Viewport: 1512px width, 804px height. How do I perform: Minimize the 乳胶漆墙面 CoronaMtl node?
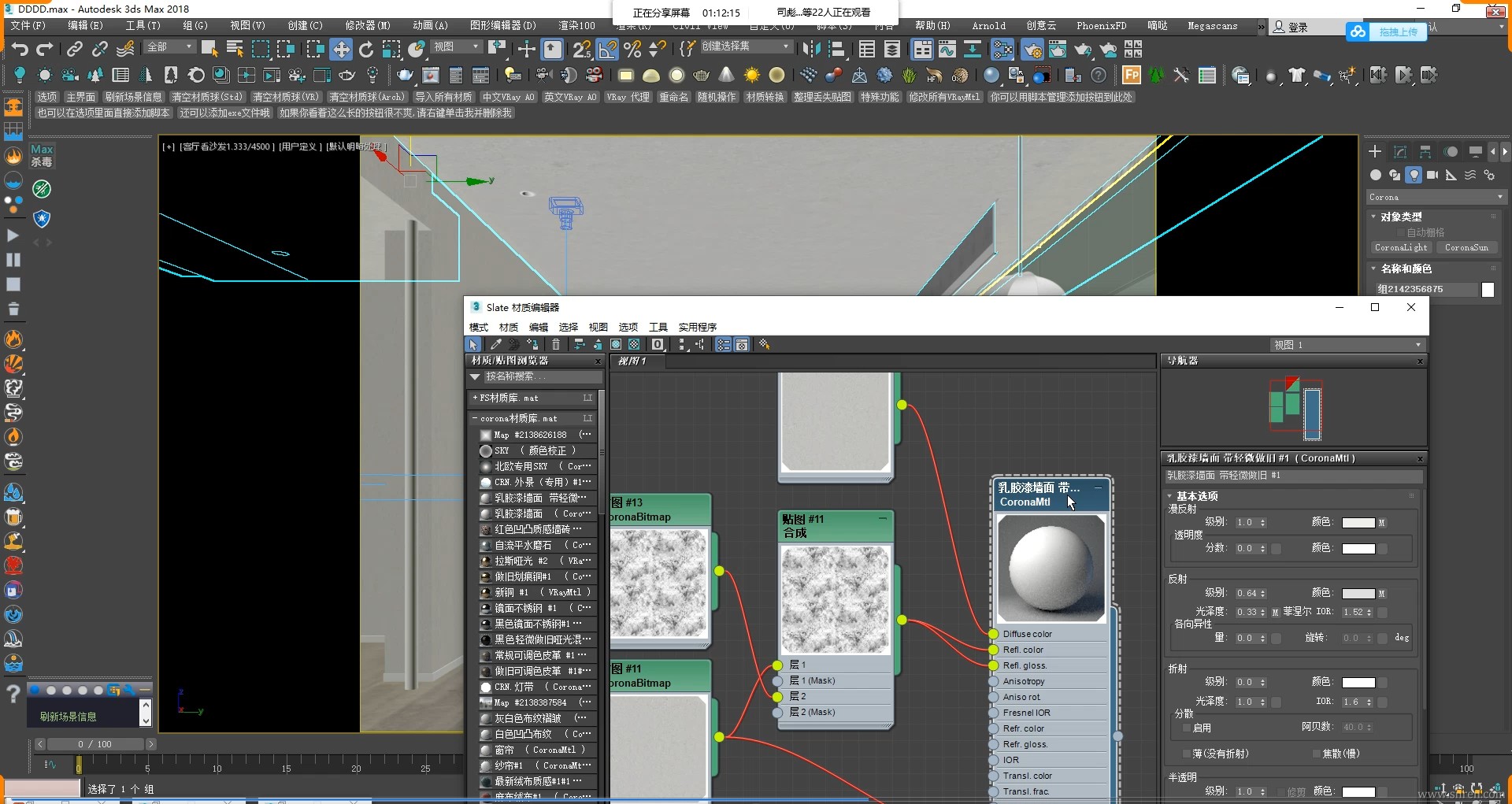(x=1098, y=487)
